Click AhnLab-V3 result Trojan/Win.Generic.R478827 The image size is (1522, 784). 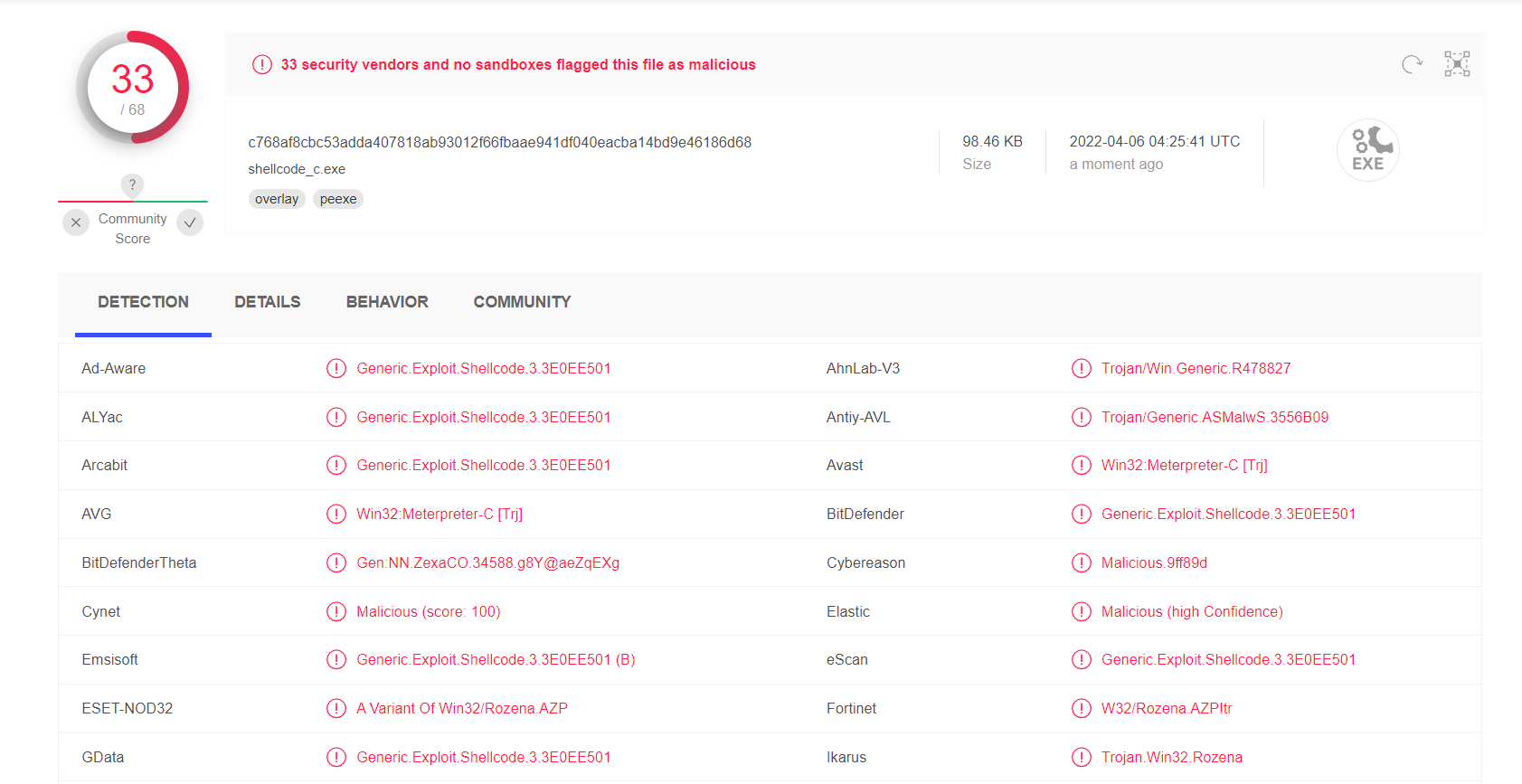[1196, 368]
